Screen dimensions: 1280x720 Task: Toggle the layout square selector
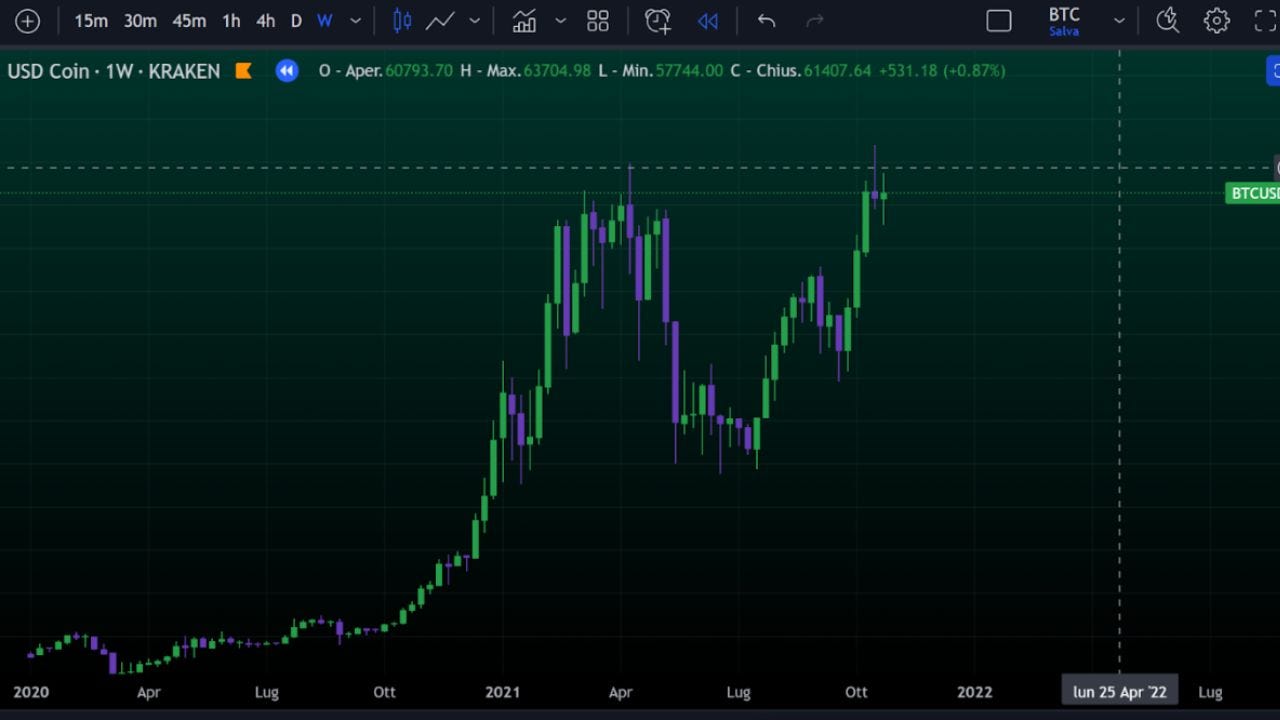point(999,20)
